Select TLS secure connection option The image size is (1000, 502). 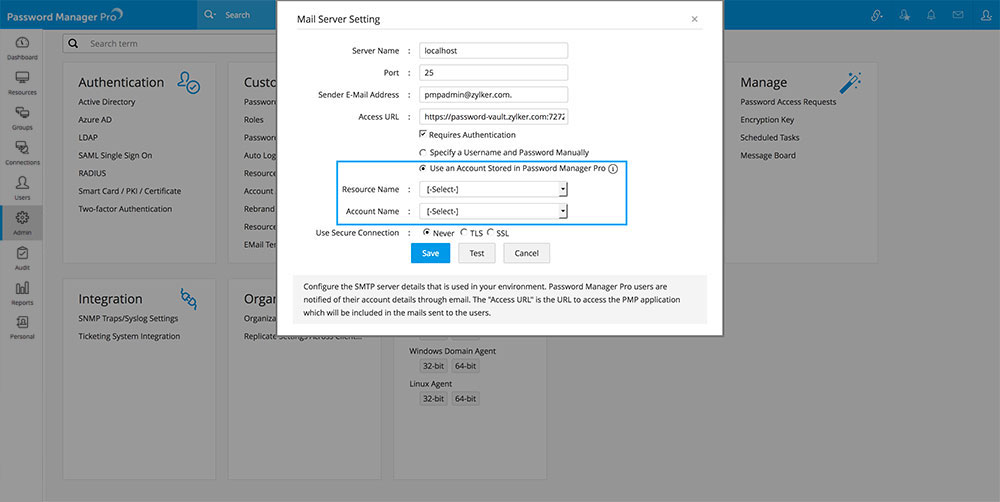(464, 233)
